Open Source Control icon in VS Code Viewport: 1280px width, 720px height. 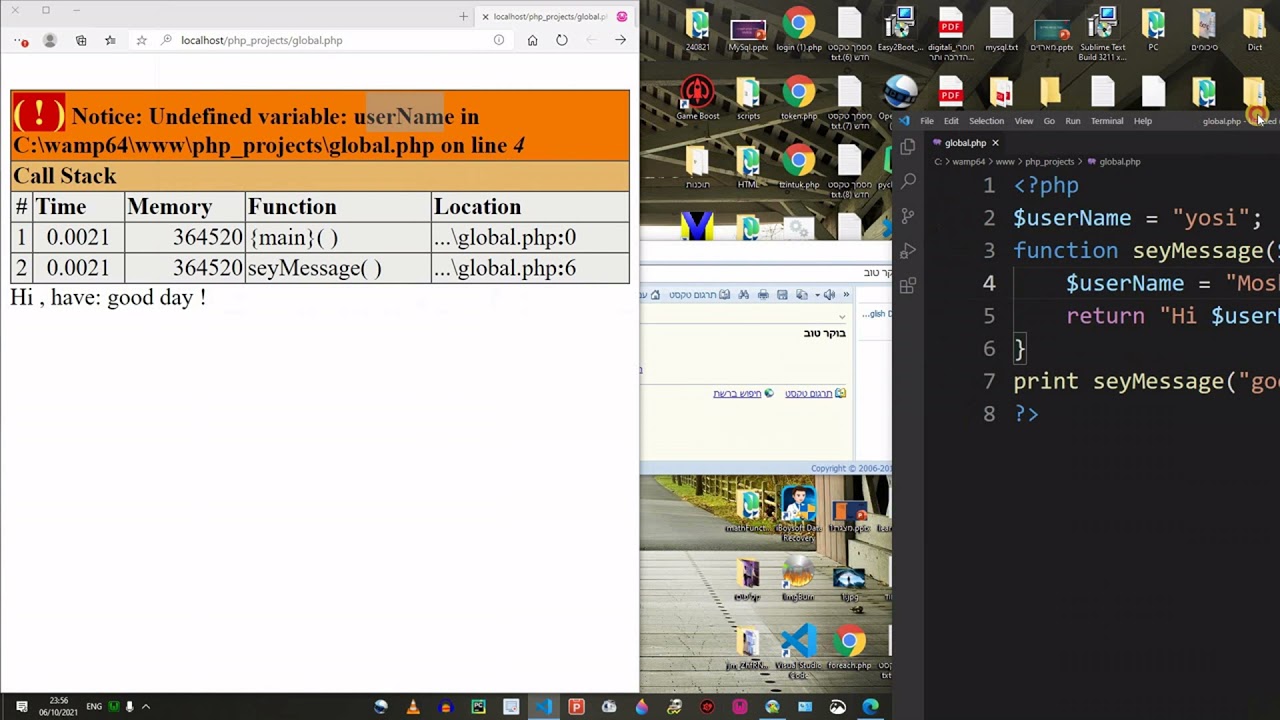pos(908,216)
